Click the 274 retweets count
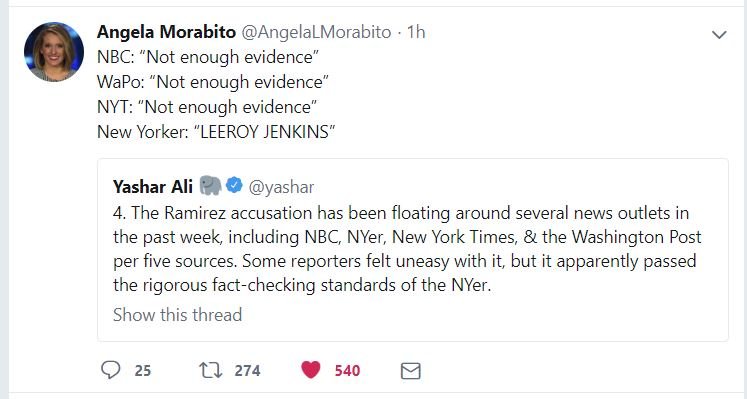Image resolution: width=747 pixels, height=399 pixels. tap(247, 370)
